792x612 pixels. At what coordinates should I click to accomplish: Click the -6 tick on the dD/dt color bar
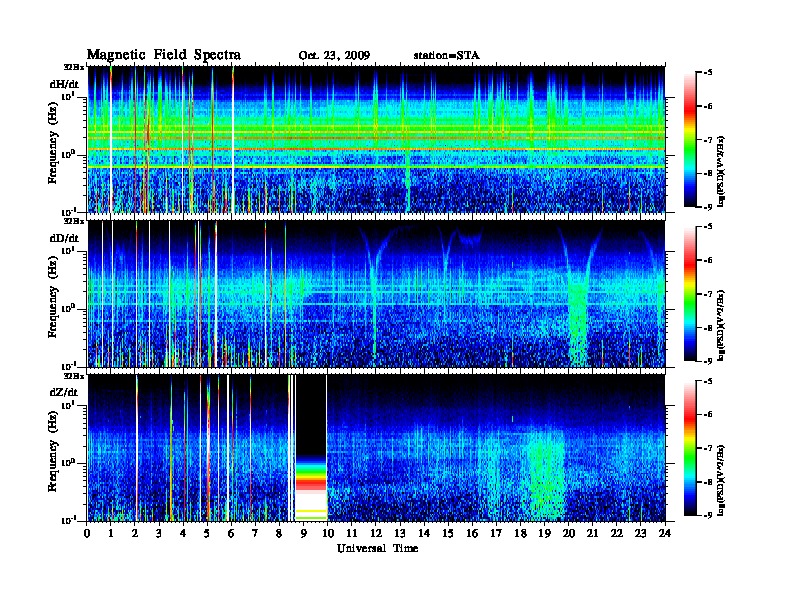tap(708, 261)
